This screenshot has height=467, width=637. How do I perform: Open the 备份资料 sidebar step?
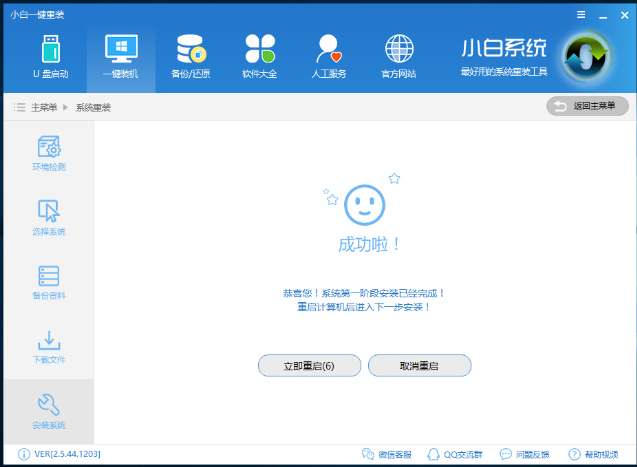tap(49, 282)
